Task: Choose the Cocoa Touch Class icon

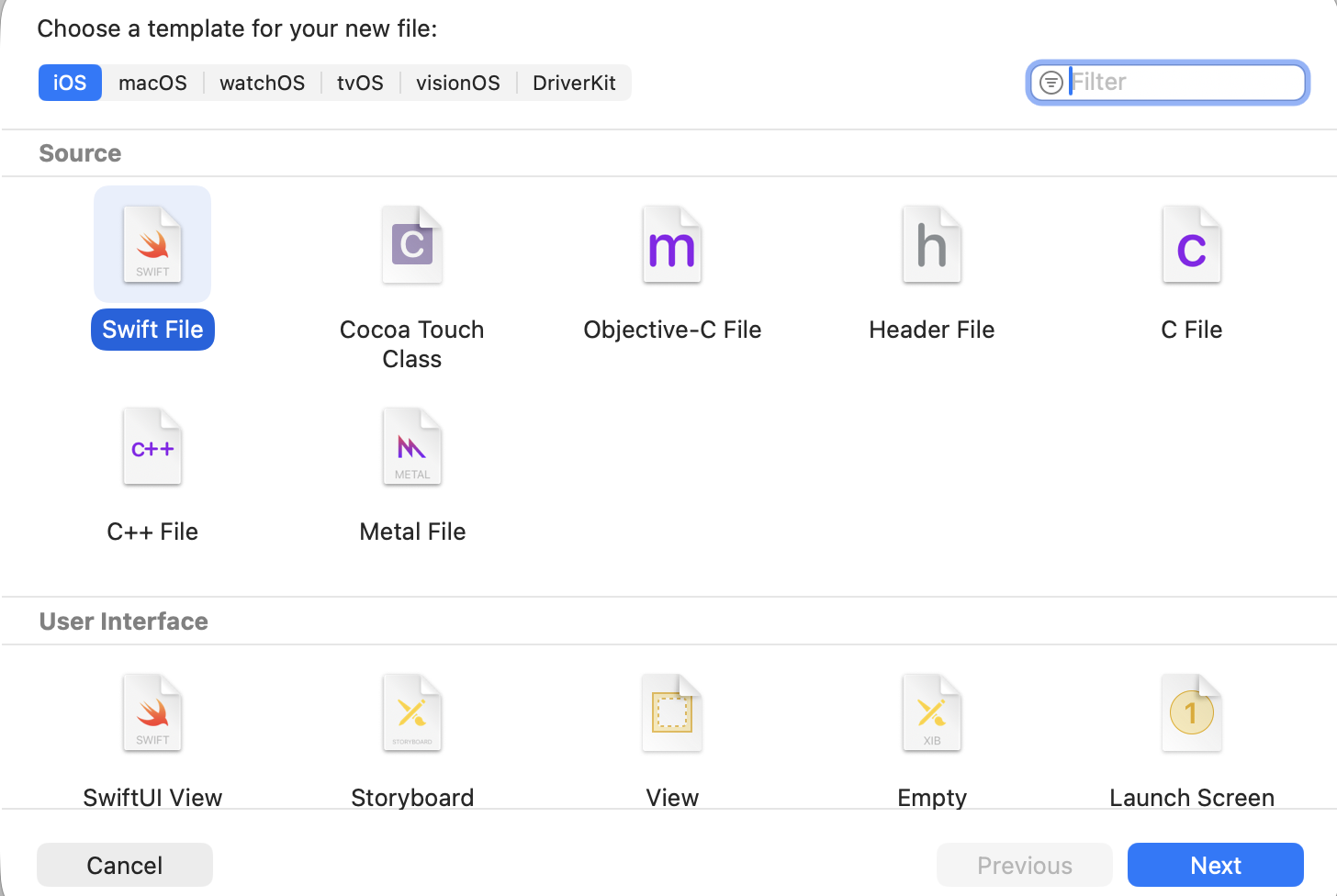Action: point(412,244)
